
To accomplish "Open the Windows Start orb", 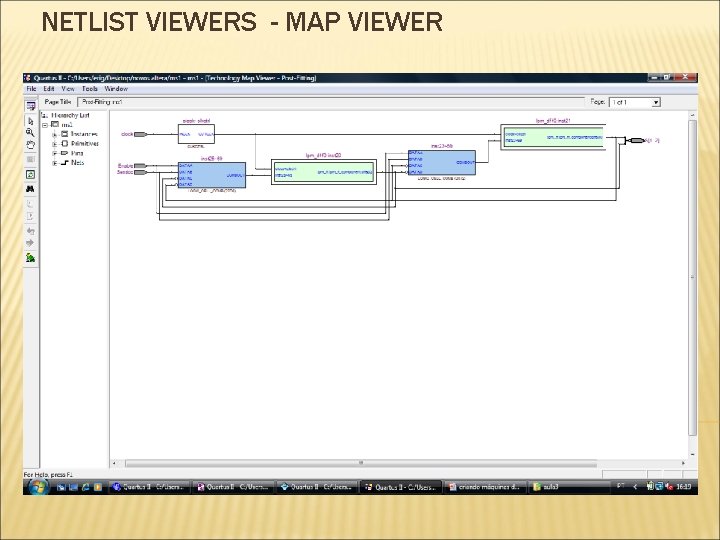I will pyautogui.click(x=39, y=487).
